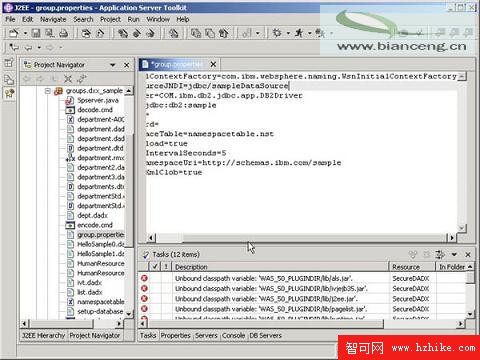The height and width of the screenshot is (360, 480).
Task: Switch to the J2EE Hierarchy tab
Action: coord(43,336)
